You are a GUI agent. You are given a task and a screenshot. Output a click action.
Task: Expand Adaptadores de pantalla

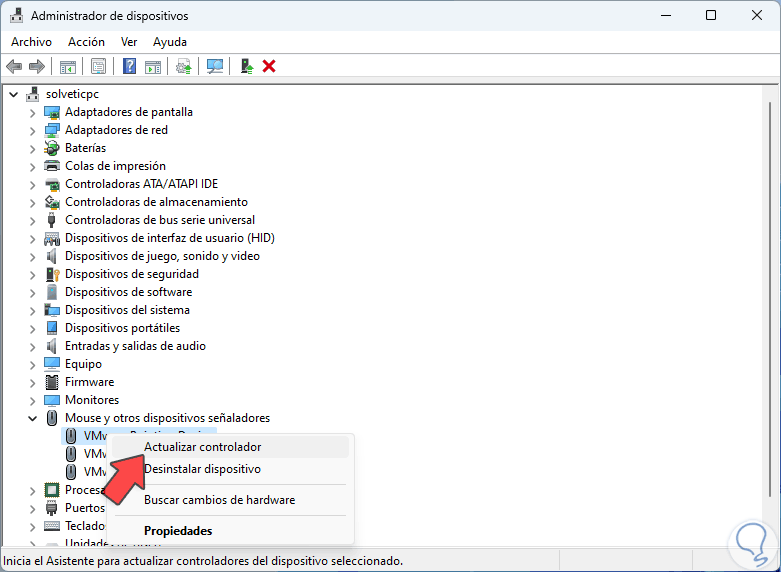[32, 113]
